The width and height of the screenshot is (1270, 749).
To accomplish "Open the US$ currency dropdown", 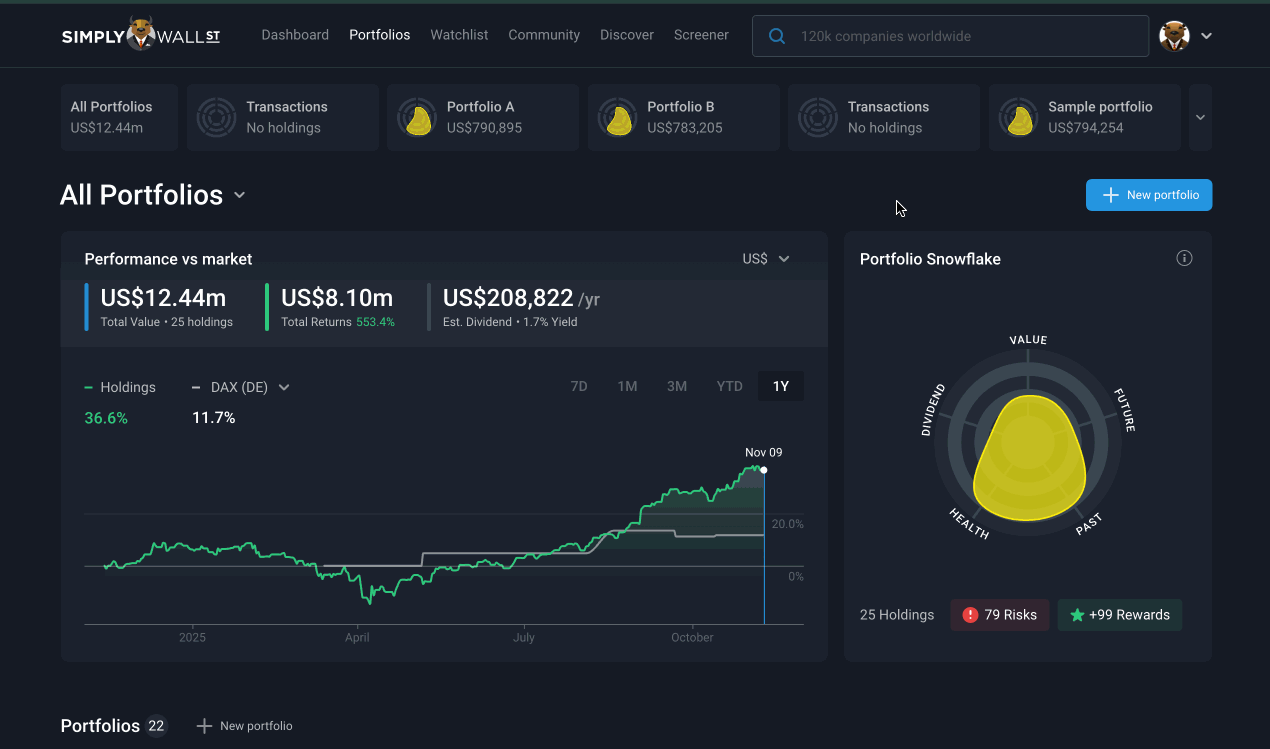I will click(765, 258).
